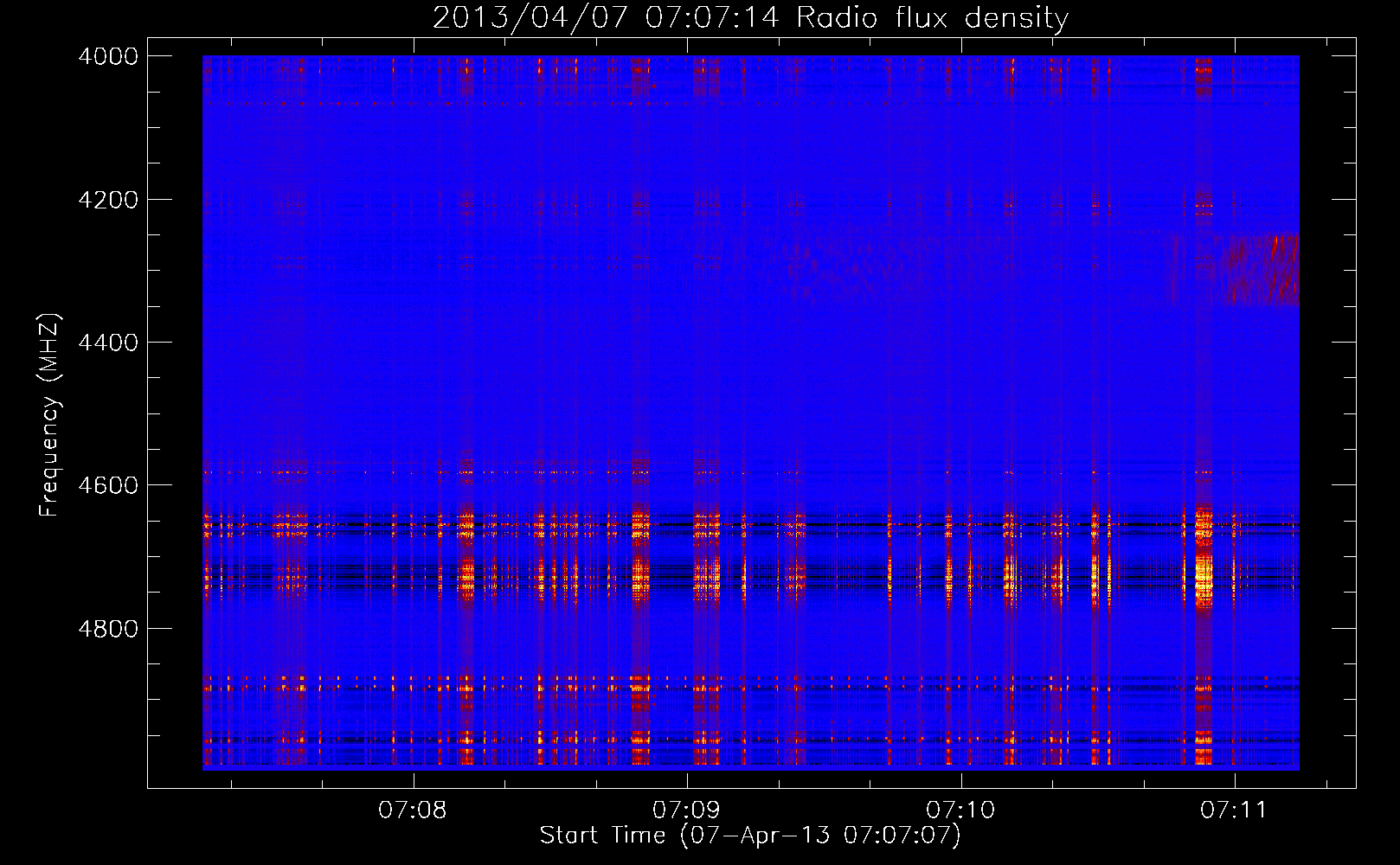Viewport: 1400px width, 865px height.
Task: Click the 4800 frequency tick label
Action: pyautogui.click(x=108, y=628)
